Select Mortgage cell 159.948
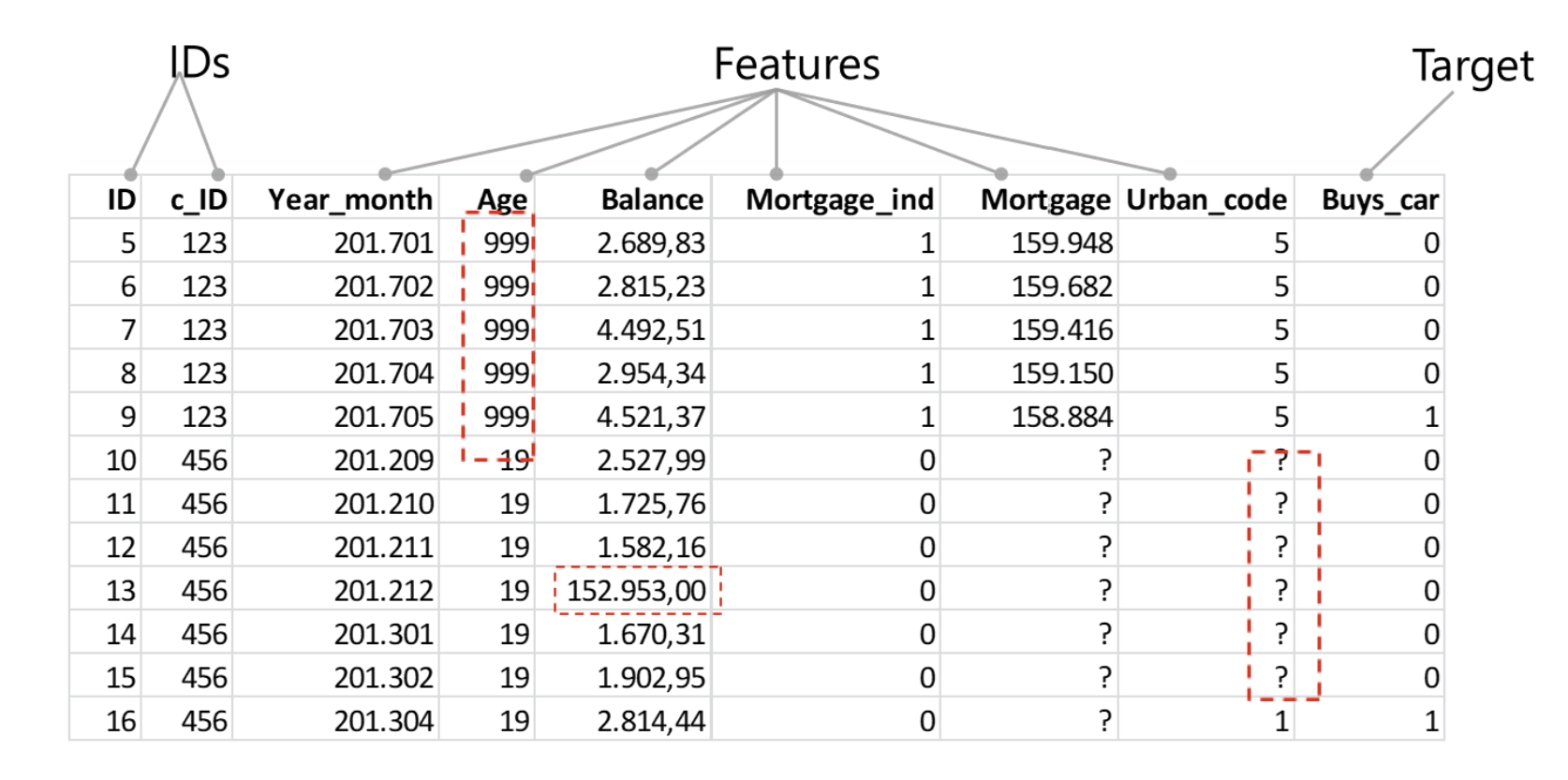This screenshot has width=1568, height=780. (x=1062, y=243)
